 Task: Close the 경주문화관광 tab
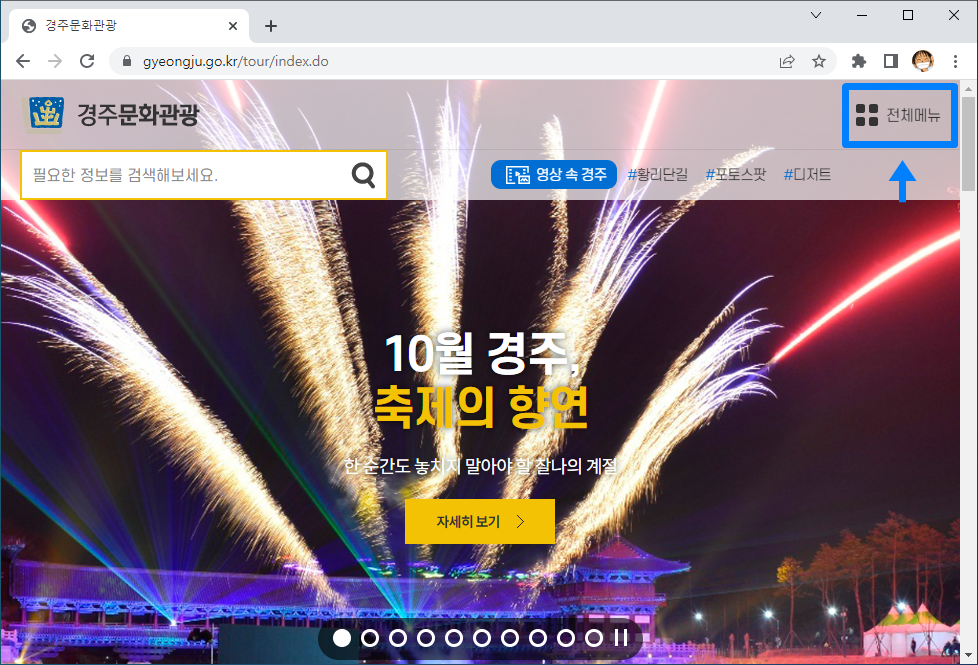coord(233,26)
